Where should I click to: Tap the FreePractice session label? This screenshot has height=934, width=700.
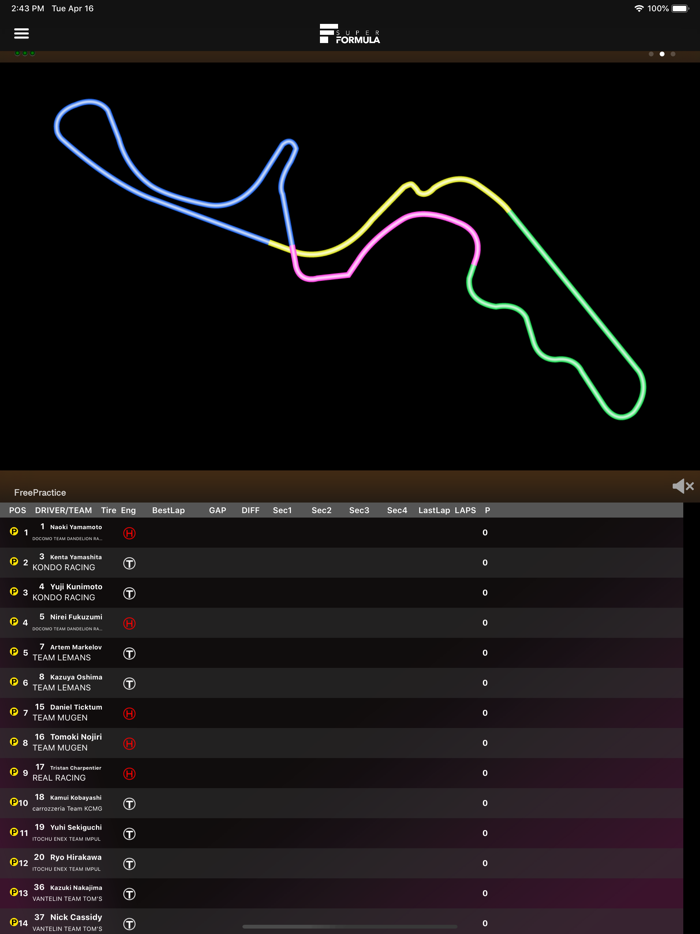point(40,493)
